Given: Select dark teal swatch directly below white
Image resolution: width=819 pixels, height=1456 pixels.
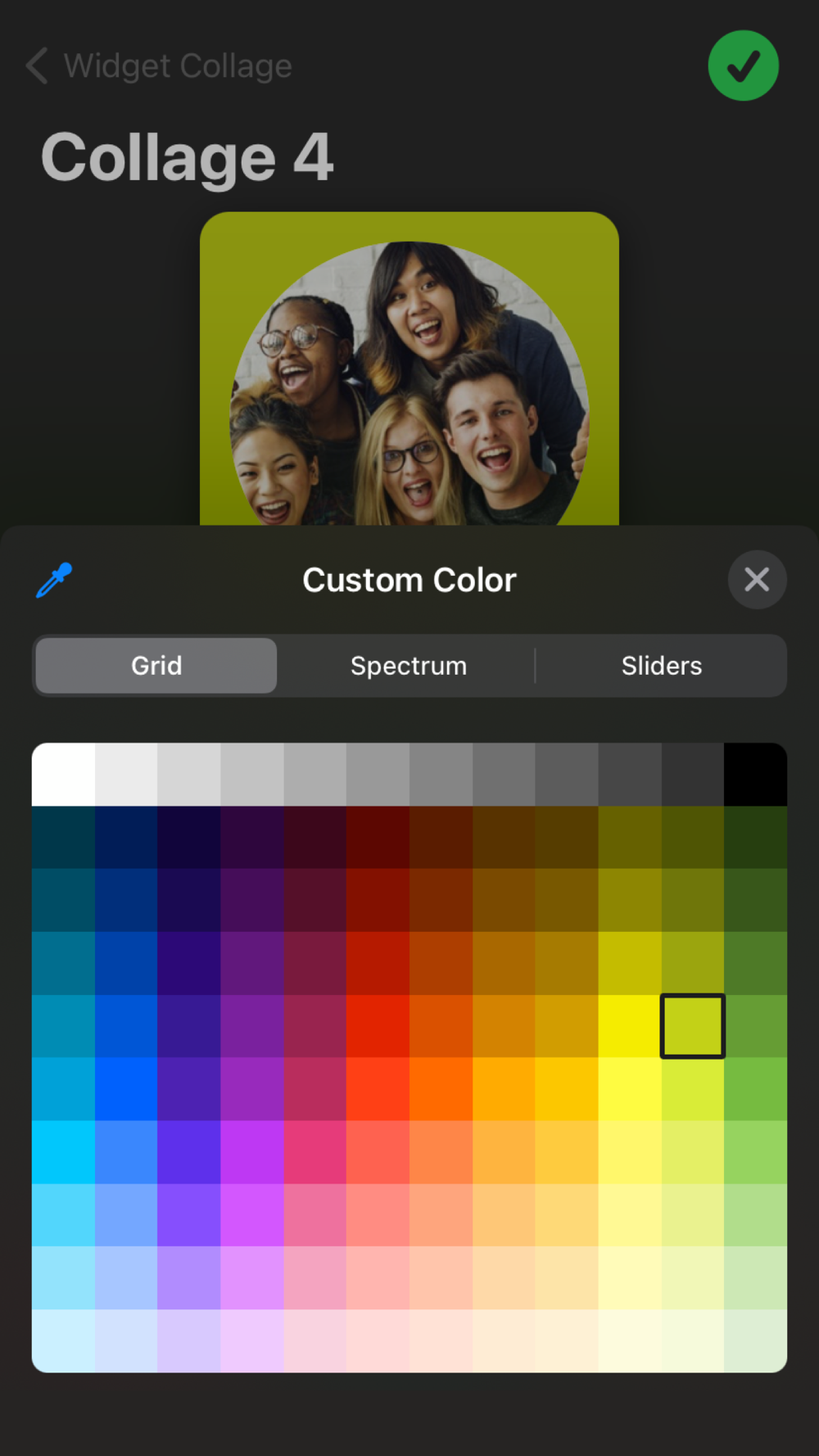Looking at the screenshot, I should (x=63, y=837).
